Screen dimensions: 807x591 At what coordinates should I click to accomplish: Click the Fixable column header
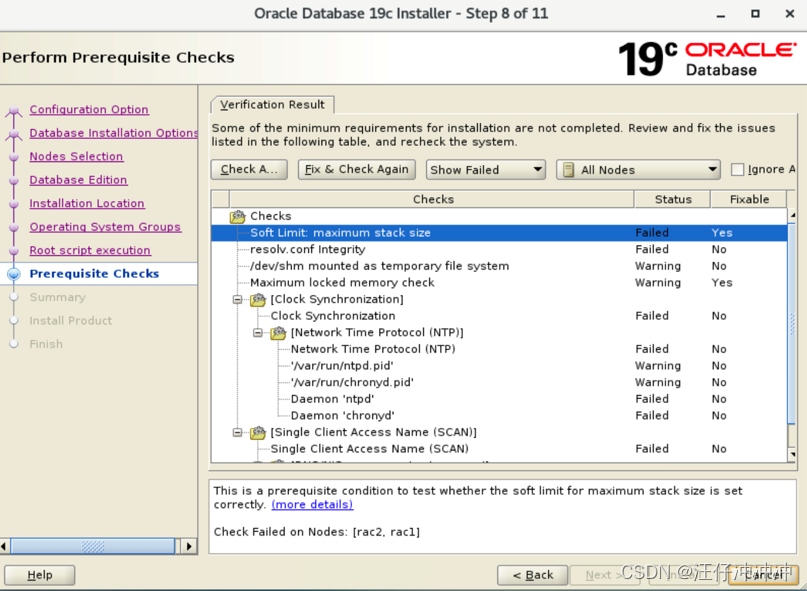tap(749, 199)
